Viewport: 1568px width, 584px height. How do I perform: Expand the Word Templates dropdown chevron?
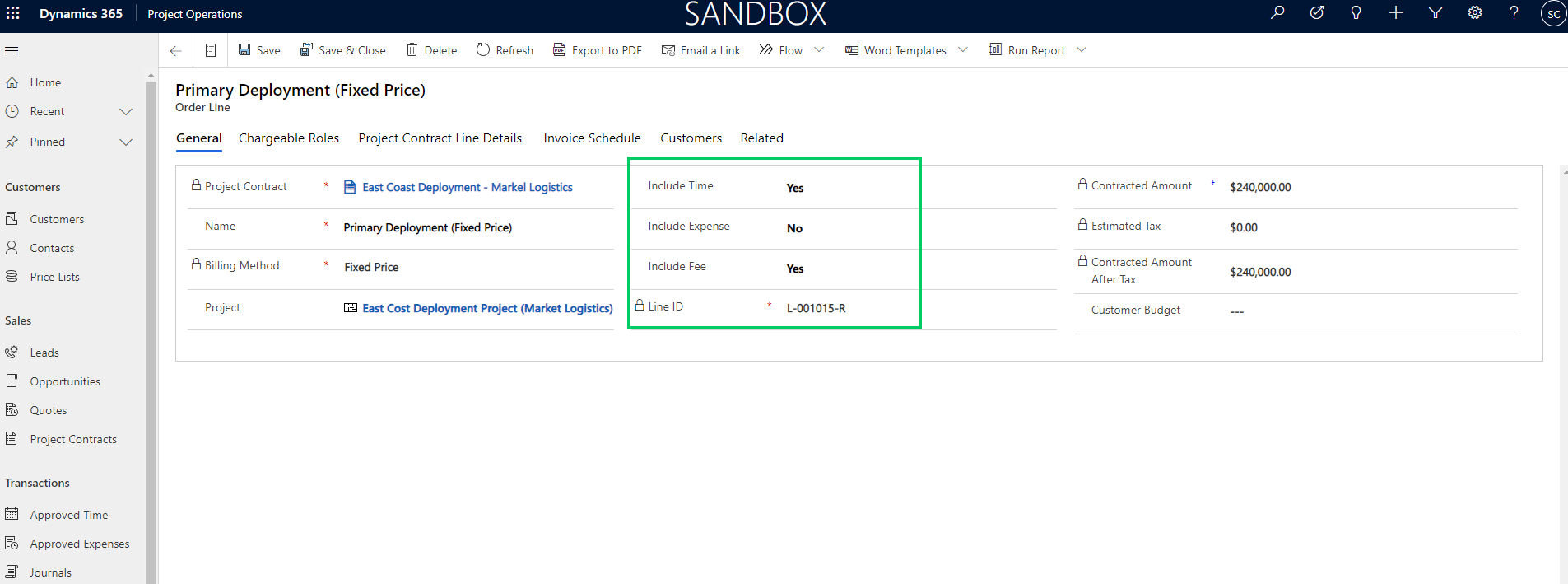963,50
